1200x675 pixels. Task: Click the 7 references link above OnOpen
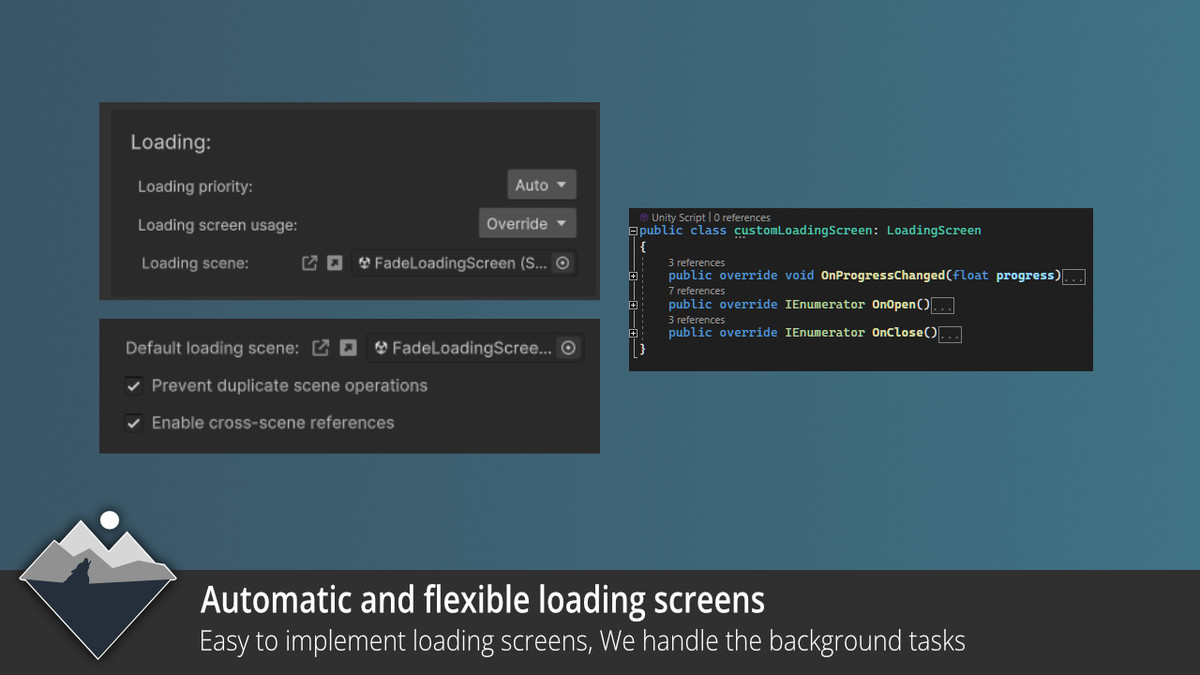point(696,290)
